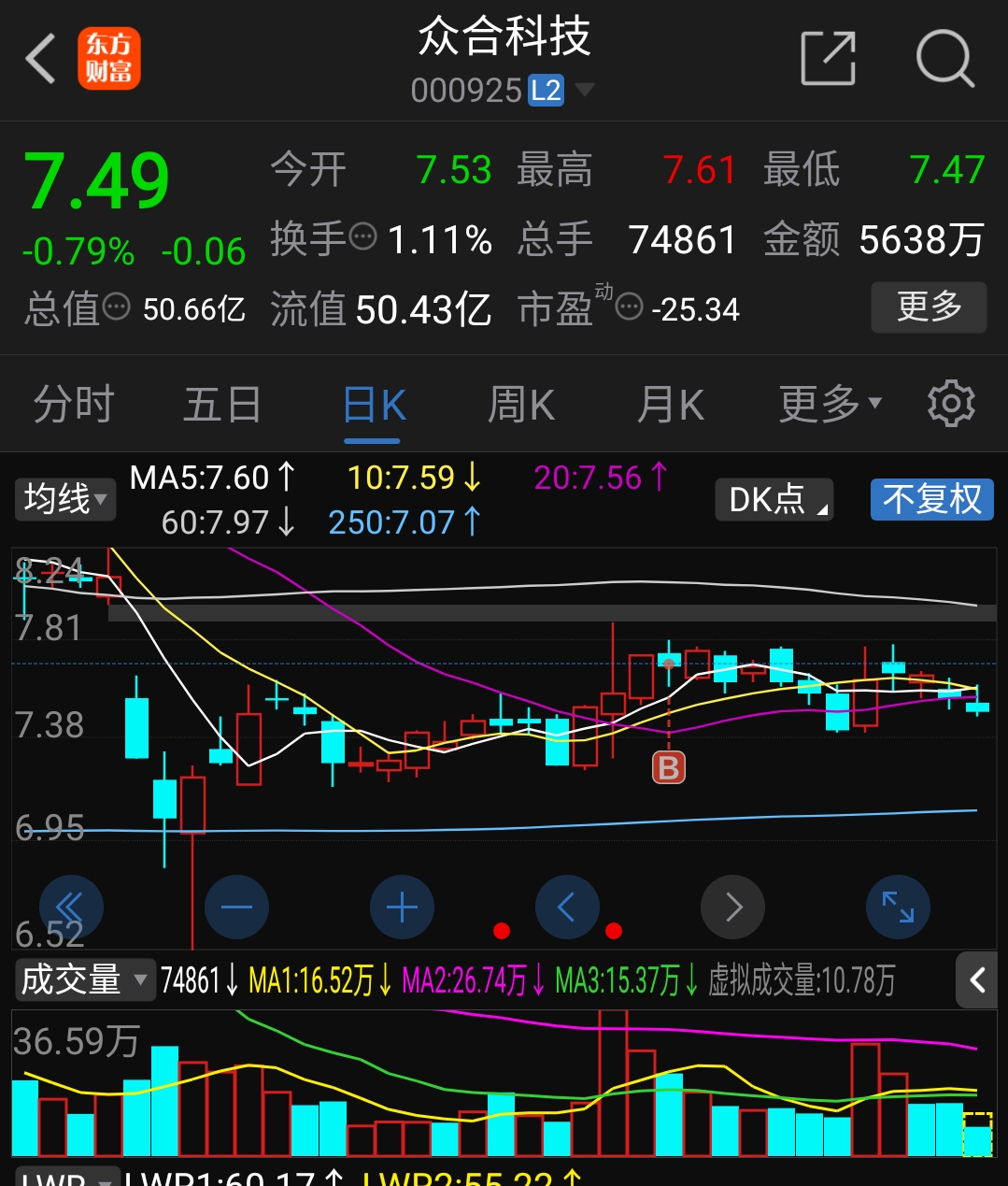Tap the 虚拟成交量:10.78万 label
The width and height of the screenshot is (1008, 1186).
[x=802, y=980]
